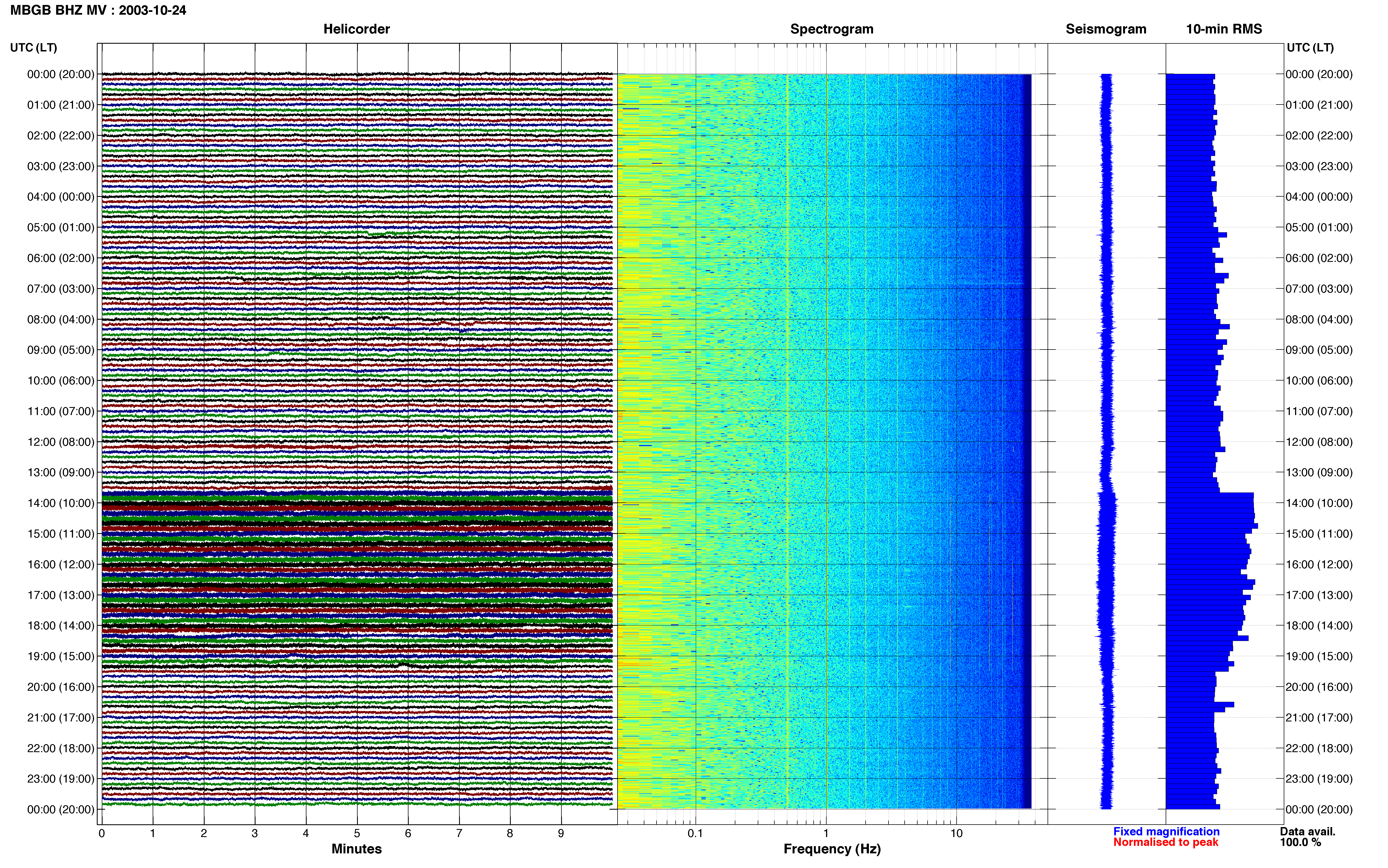This screenshot has height=868, width=1388.
Task: Click the left time label '01:00 (21:00)'
Action: pyautogui.click(x=61, y=105)
